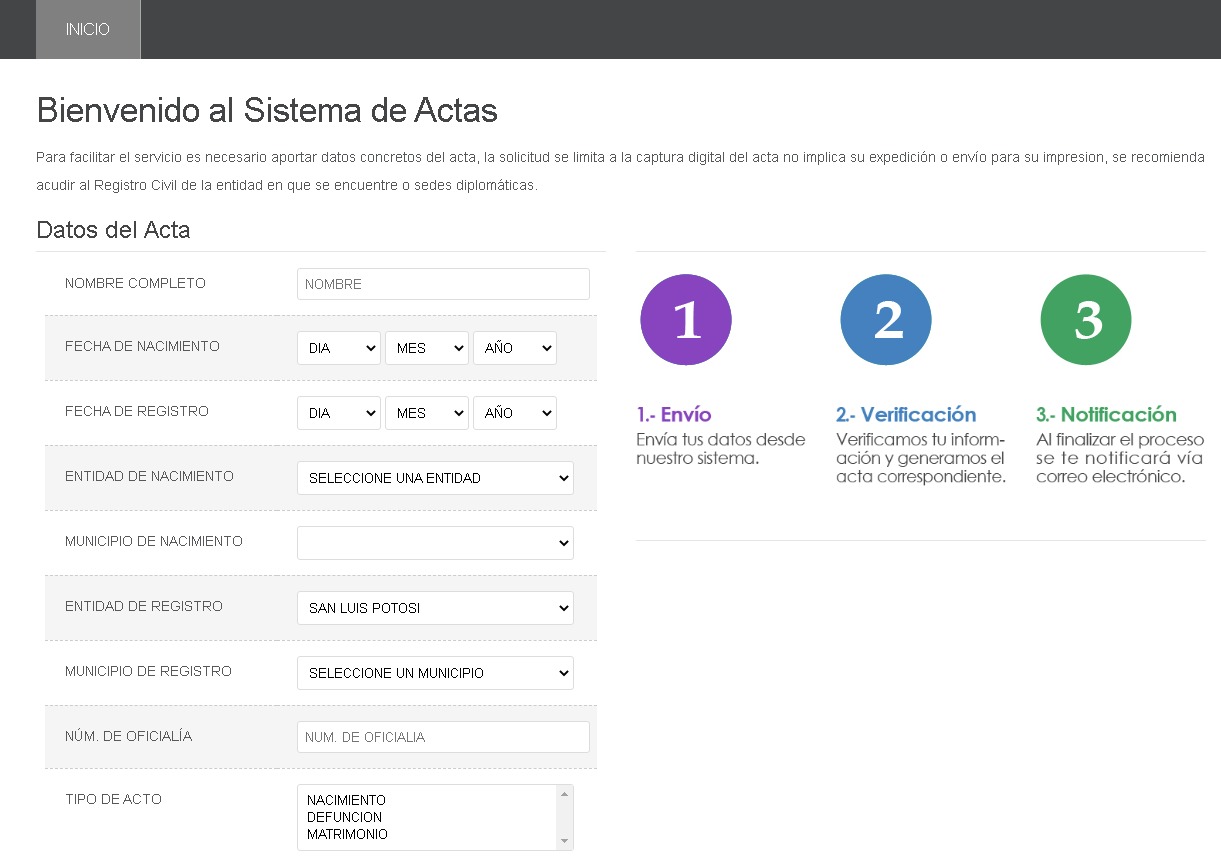Click the NOMBRE COMPLETO input field
This screenshot has width=1221, height=861.
coord(443,284)
